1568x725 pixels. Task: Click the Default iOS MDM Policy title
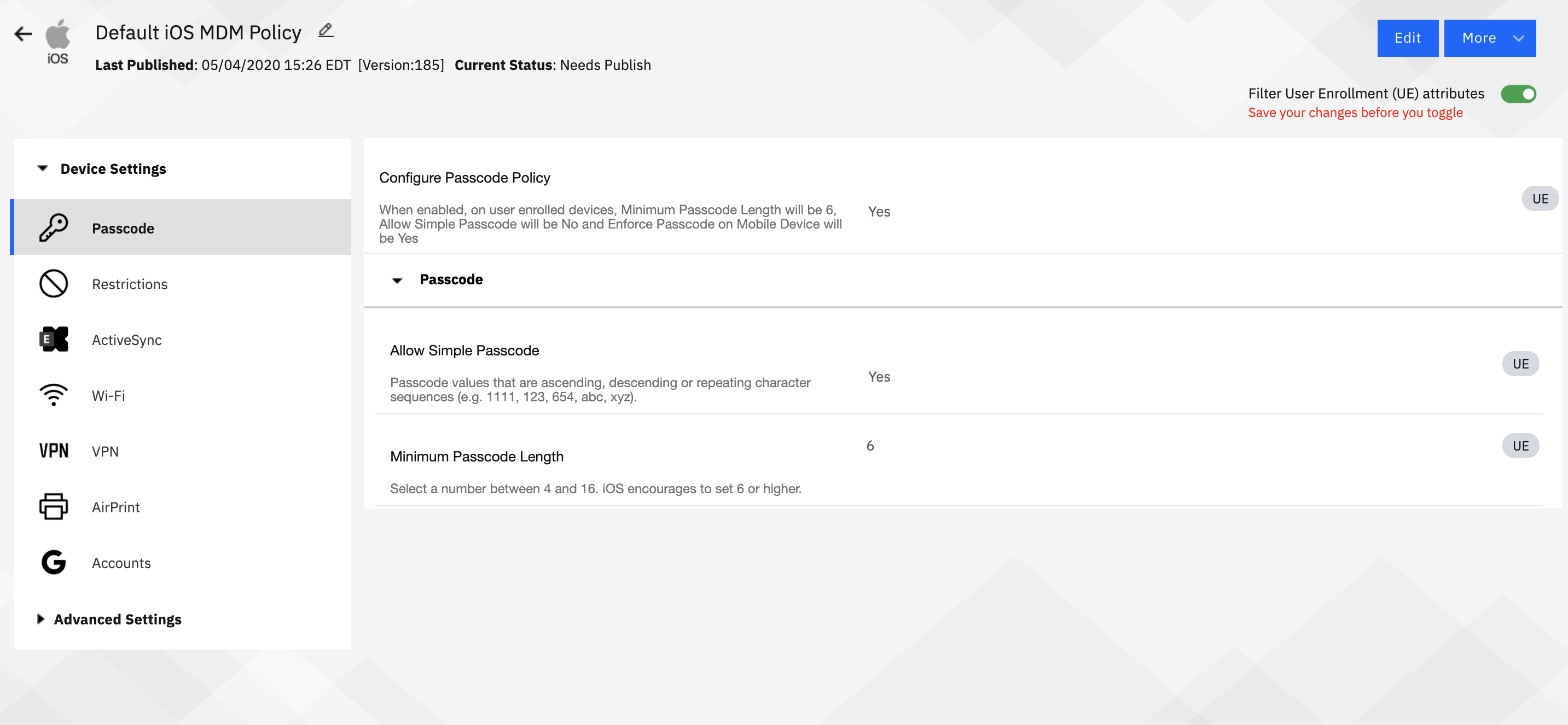tap(199, 32)
